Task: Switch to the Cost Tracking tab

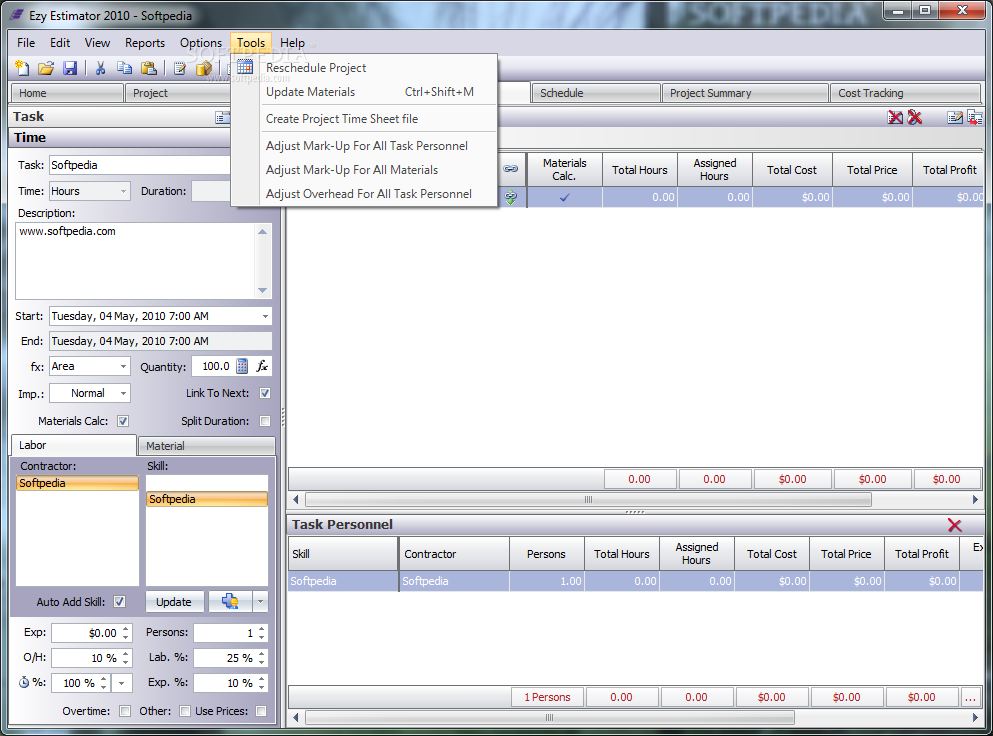Action: tap(905, 93)
